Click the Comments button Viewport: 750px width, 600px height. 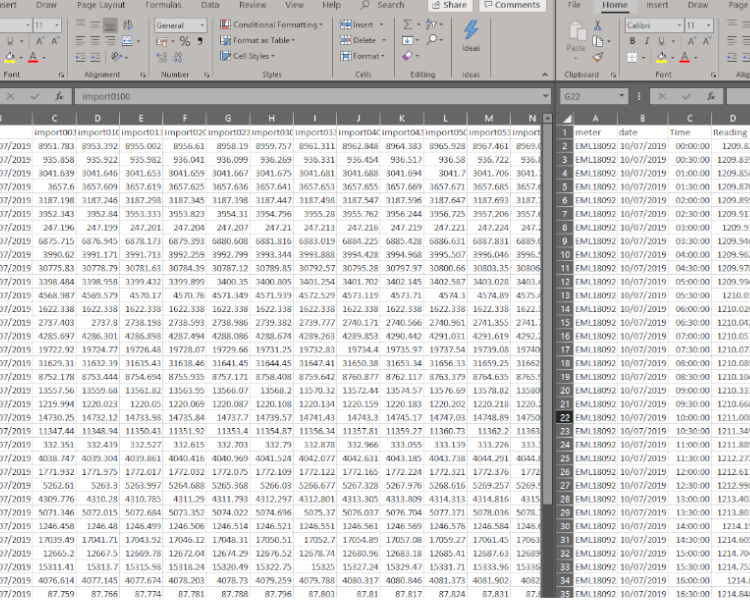click(512, 5)
